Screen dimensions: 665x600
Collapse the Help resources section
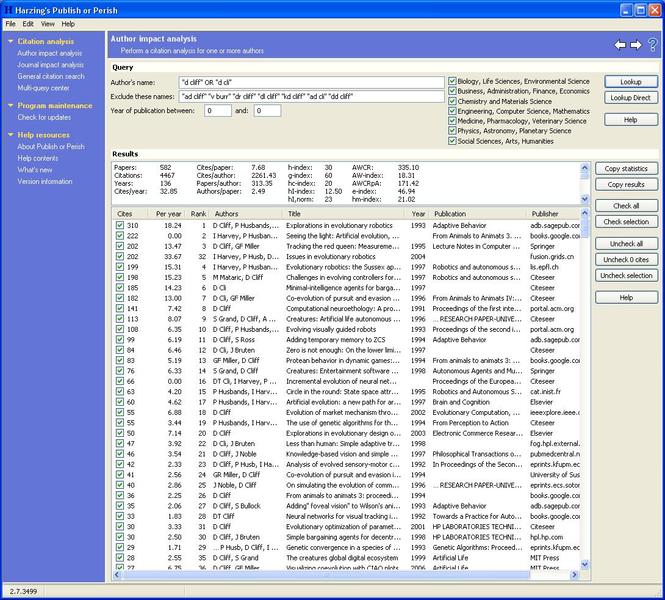[11, 135]
